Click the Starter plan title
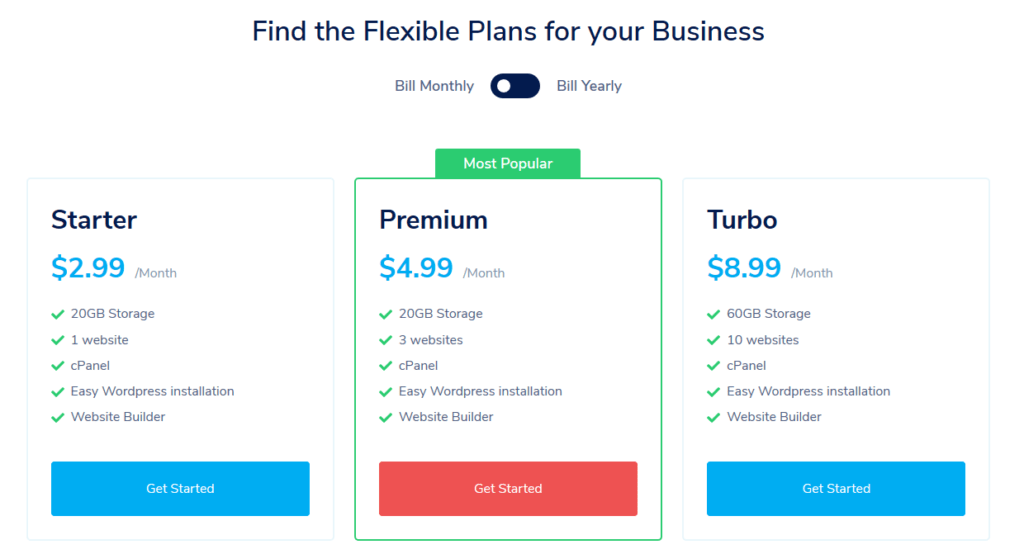The width and height of the screenshot is (1024, 554). (x=94, y=219)
